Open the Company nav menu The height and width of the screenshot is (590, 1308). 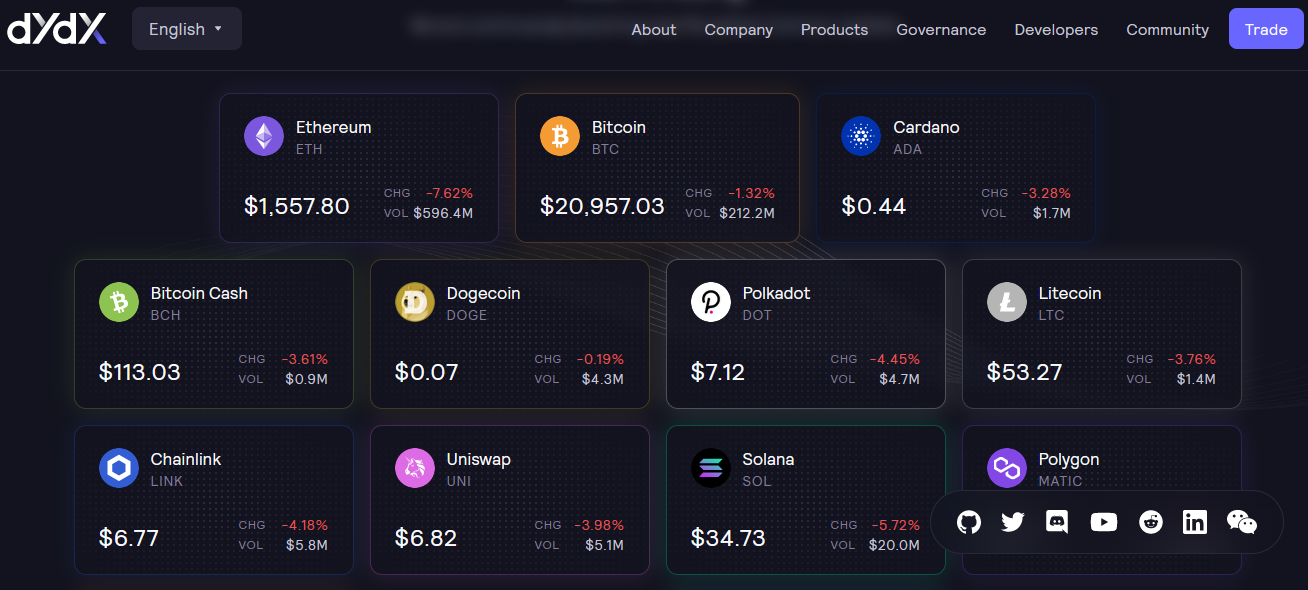click(x=738, y=30)
